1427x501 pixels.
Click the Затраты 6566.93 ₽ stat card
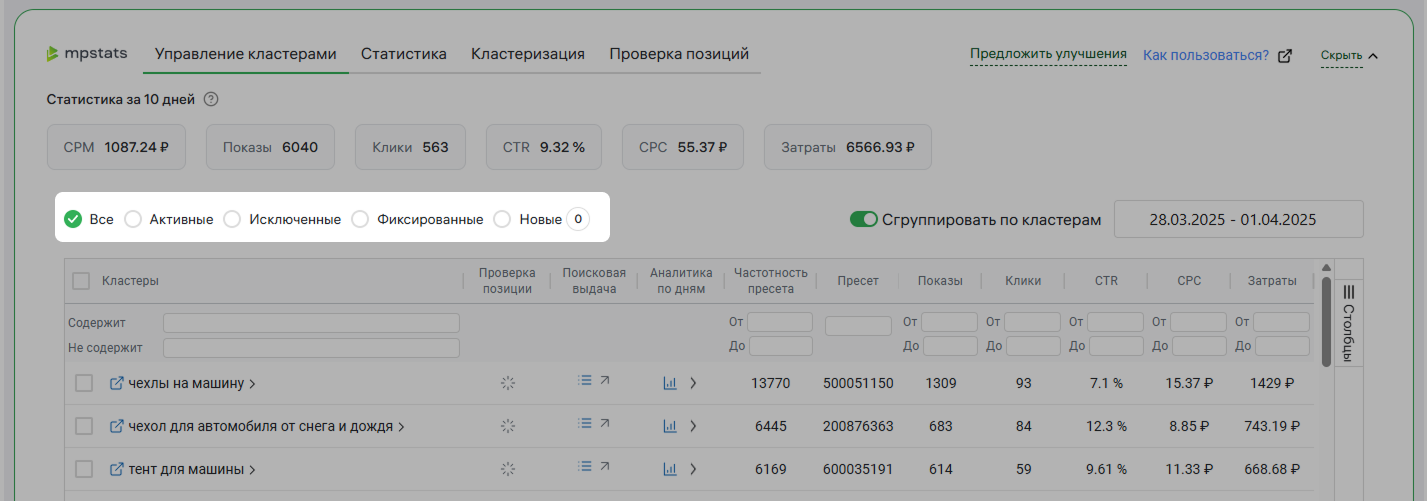click(x=848, y=147)
